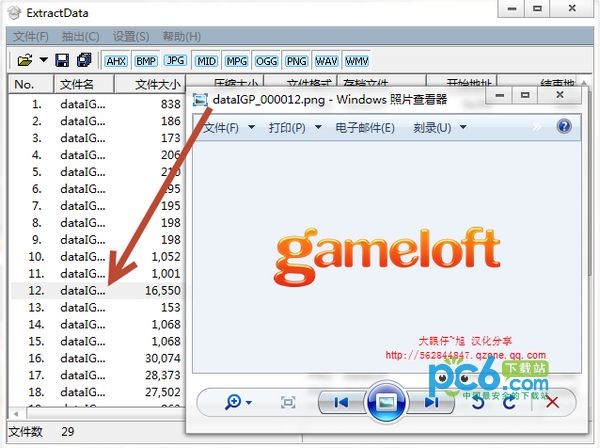Select row 1 with size 838
The image size is (600, 448).
pos(97,104)
